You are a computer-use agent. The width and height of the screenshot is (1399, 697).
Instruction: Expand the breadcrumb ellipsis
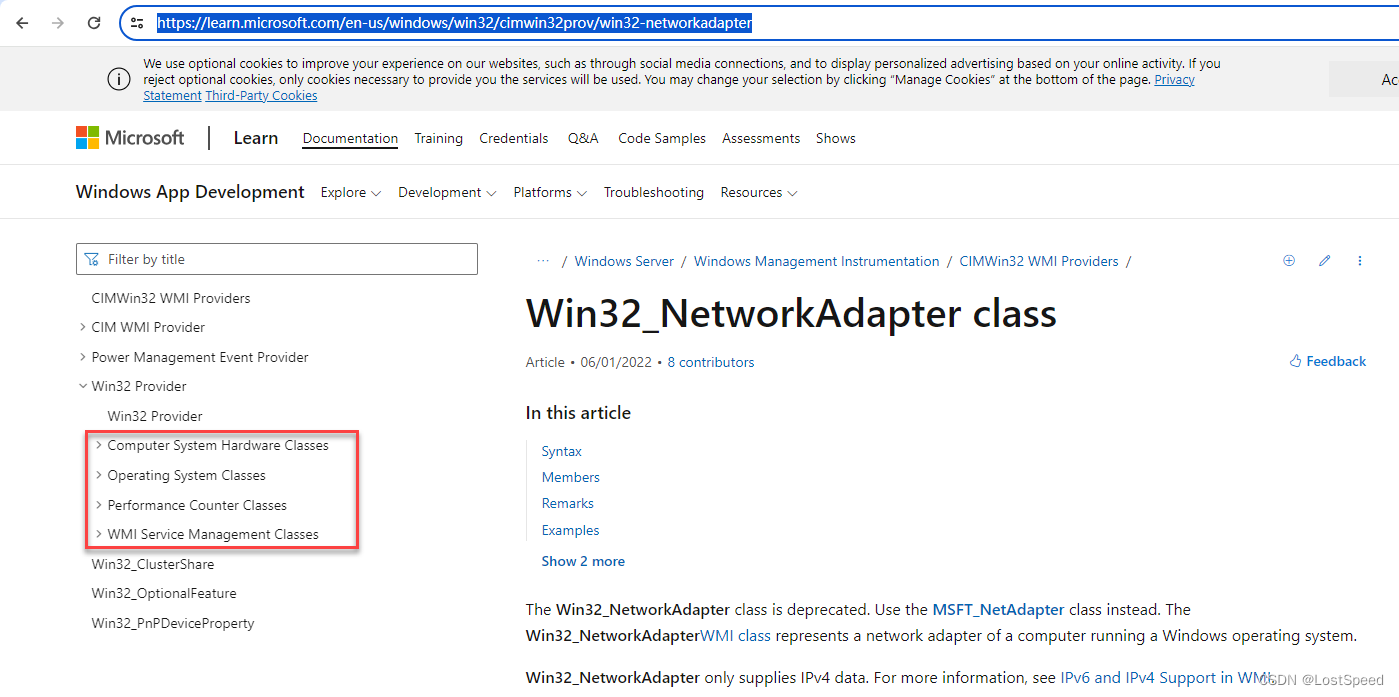click(x=543, y=261)
